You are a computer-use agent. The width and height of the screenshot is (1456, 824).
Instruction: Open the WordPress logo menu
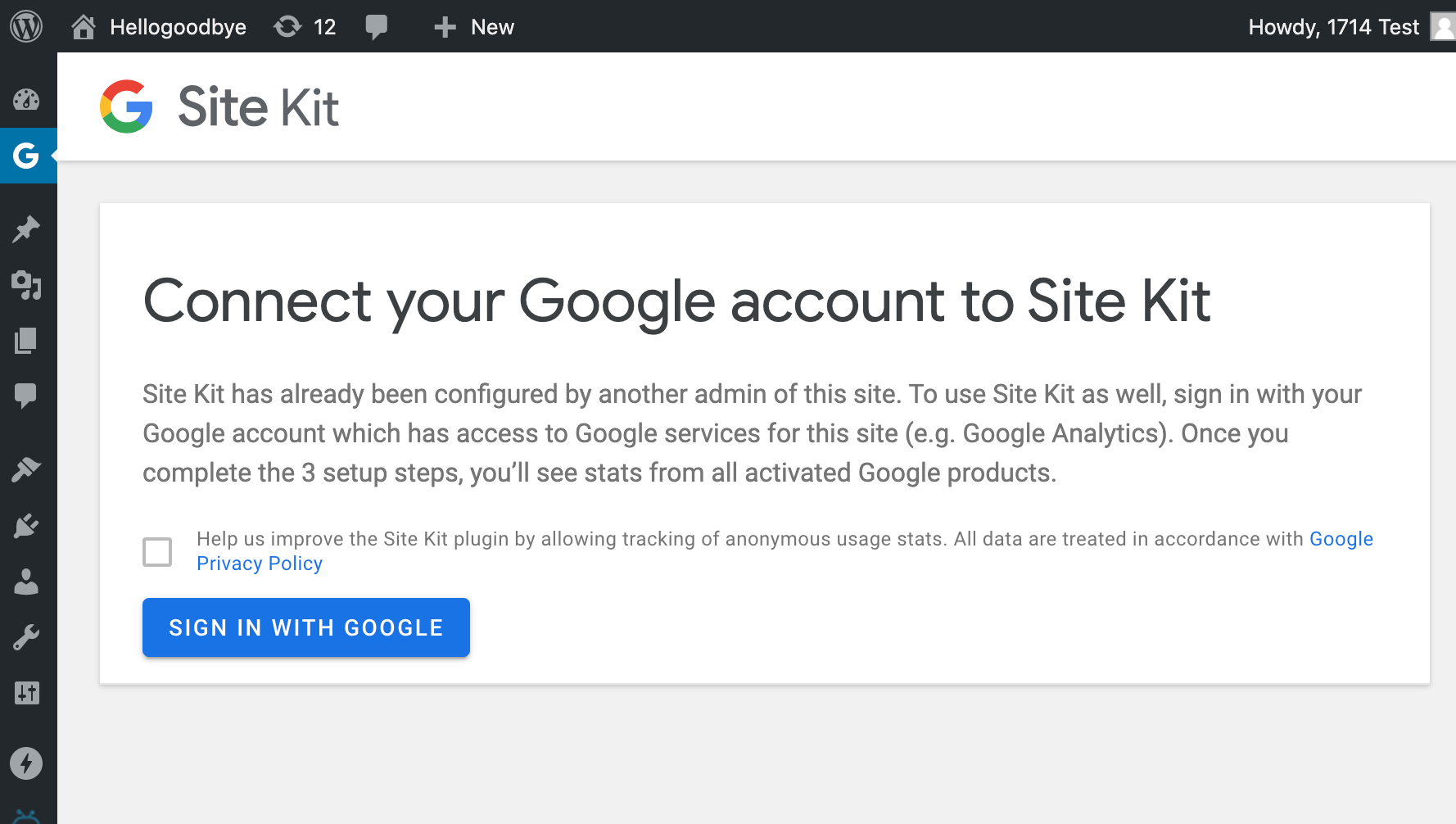(x=26, y=26)
